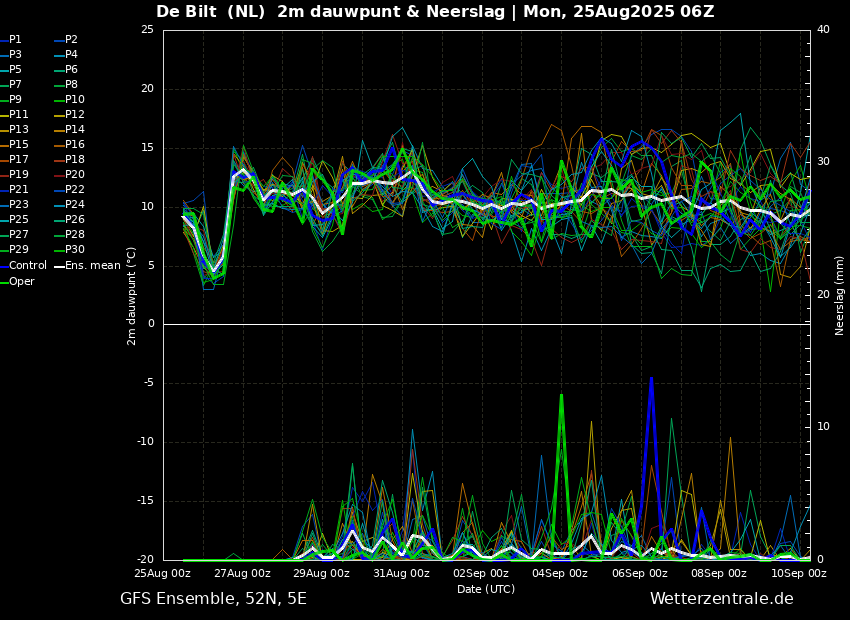Click the 'GFS Ensemble, 52N, 5E' caption
The width and height of the screenshot is (850, 620).
[213, 599]
